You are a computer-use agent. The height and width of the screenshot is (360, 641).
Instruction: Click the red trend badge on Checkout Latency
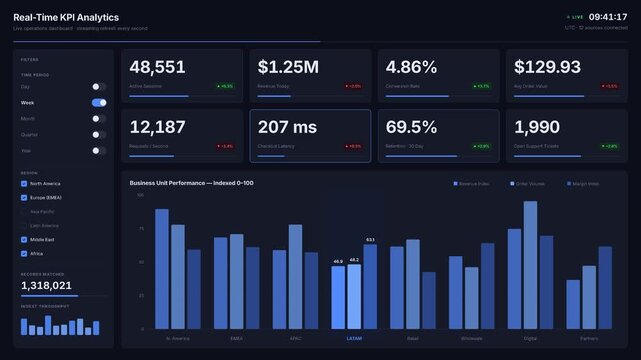353,146
